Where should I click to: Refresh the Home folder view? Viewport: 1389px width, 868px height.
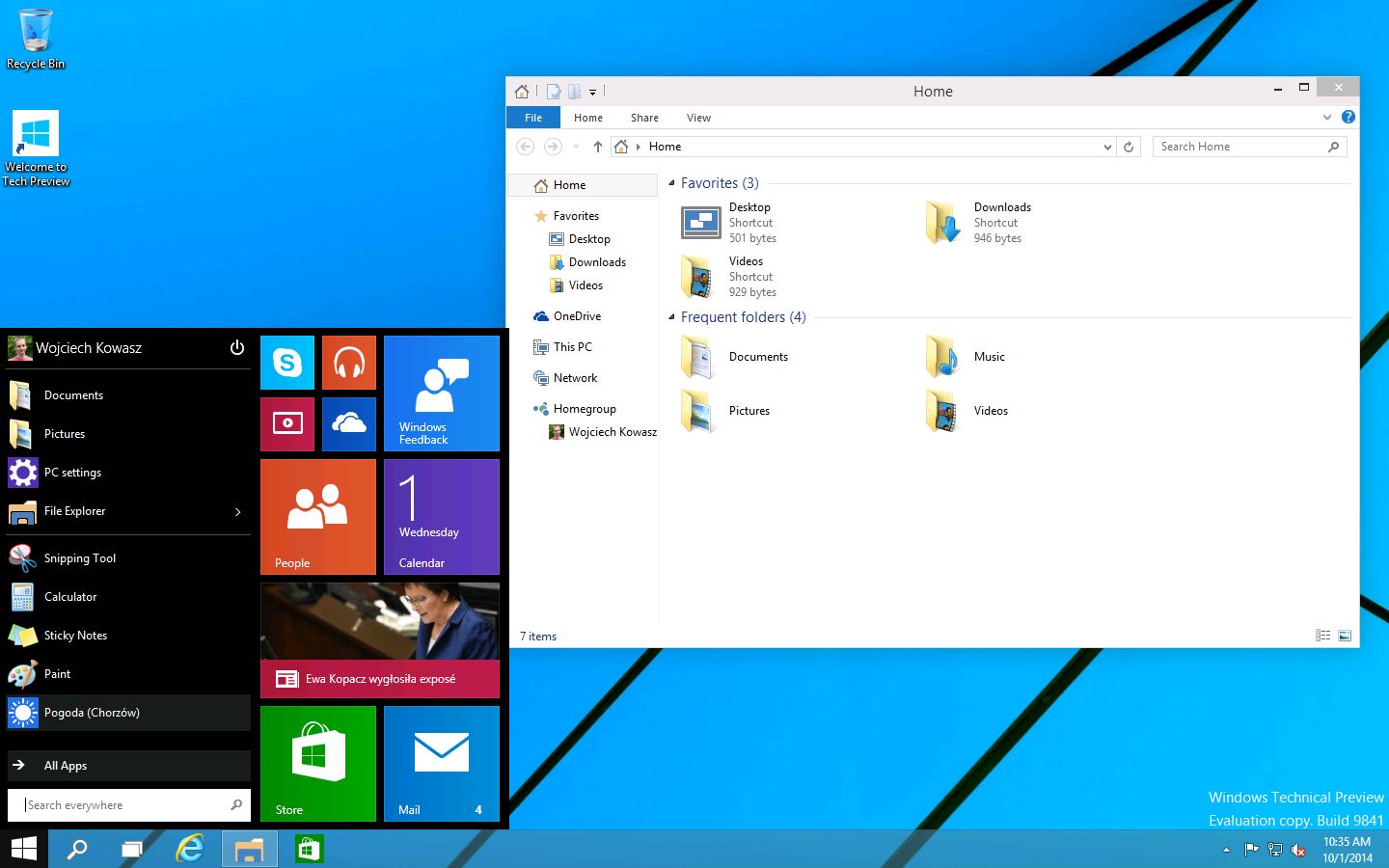pos(1129,147)
